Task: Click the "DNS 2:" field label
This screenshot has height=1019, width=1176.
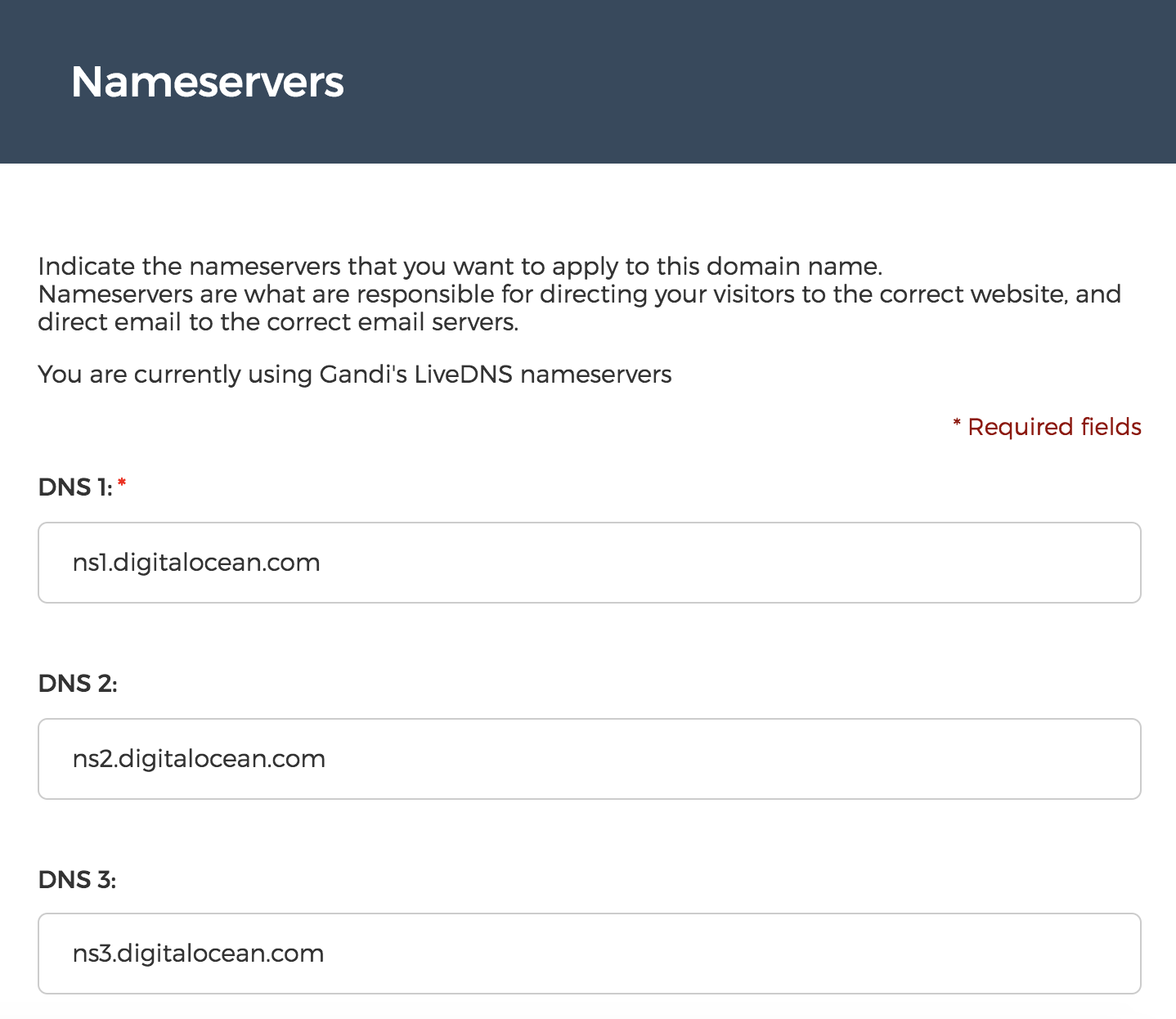Action: pyautogui.click(x=78, y=683)
